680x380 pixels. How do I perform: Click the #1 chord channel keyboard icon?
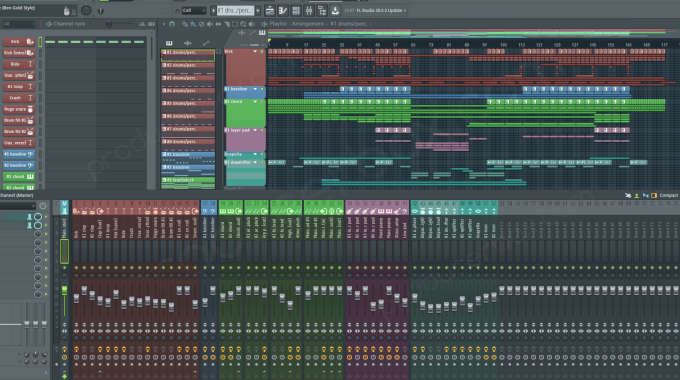click(30, 177)
